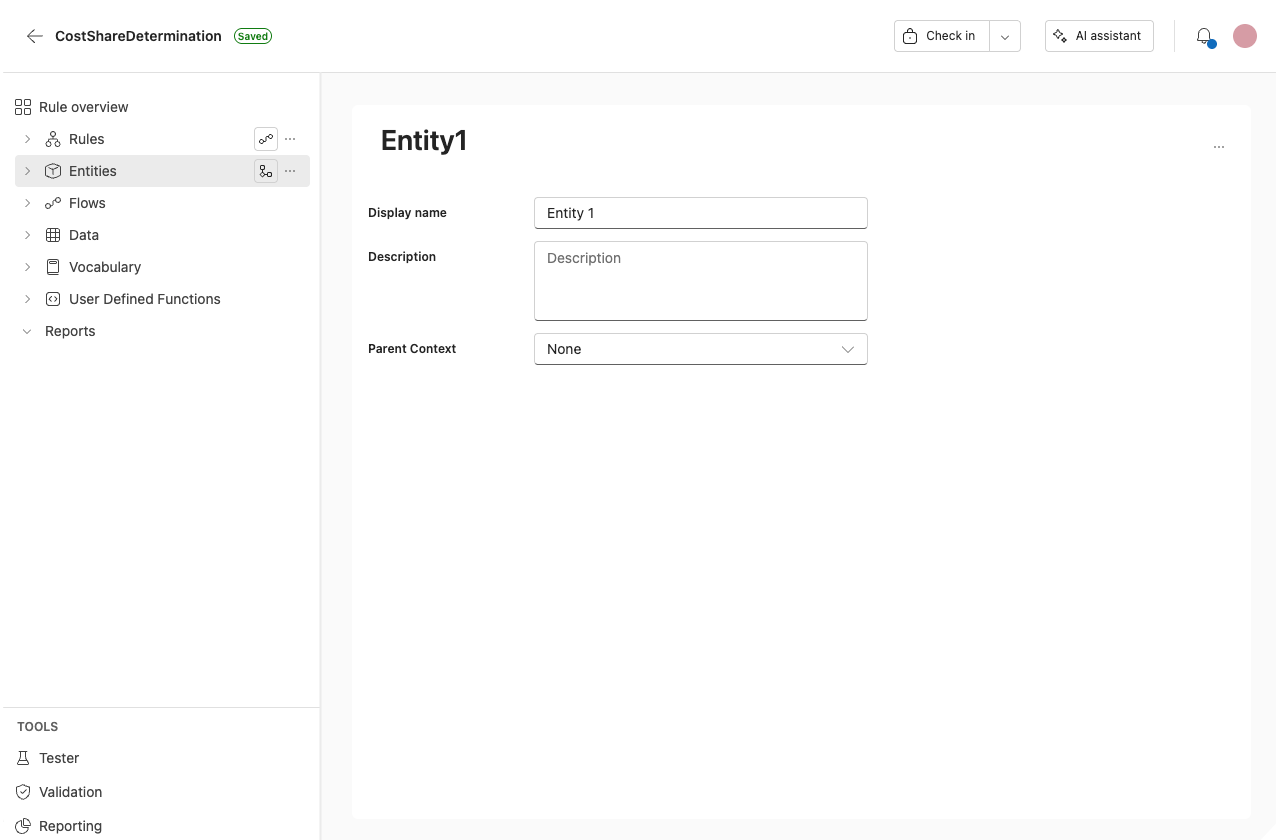Image resolution: width=1276 pixels, height=840 pixels.
Task: Click the Entities cube icon
Action: point(53,171)
